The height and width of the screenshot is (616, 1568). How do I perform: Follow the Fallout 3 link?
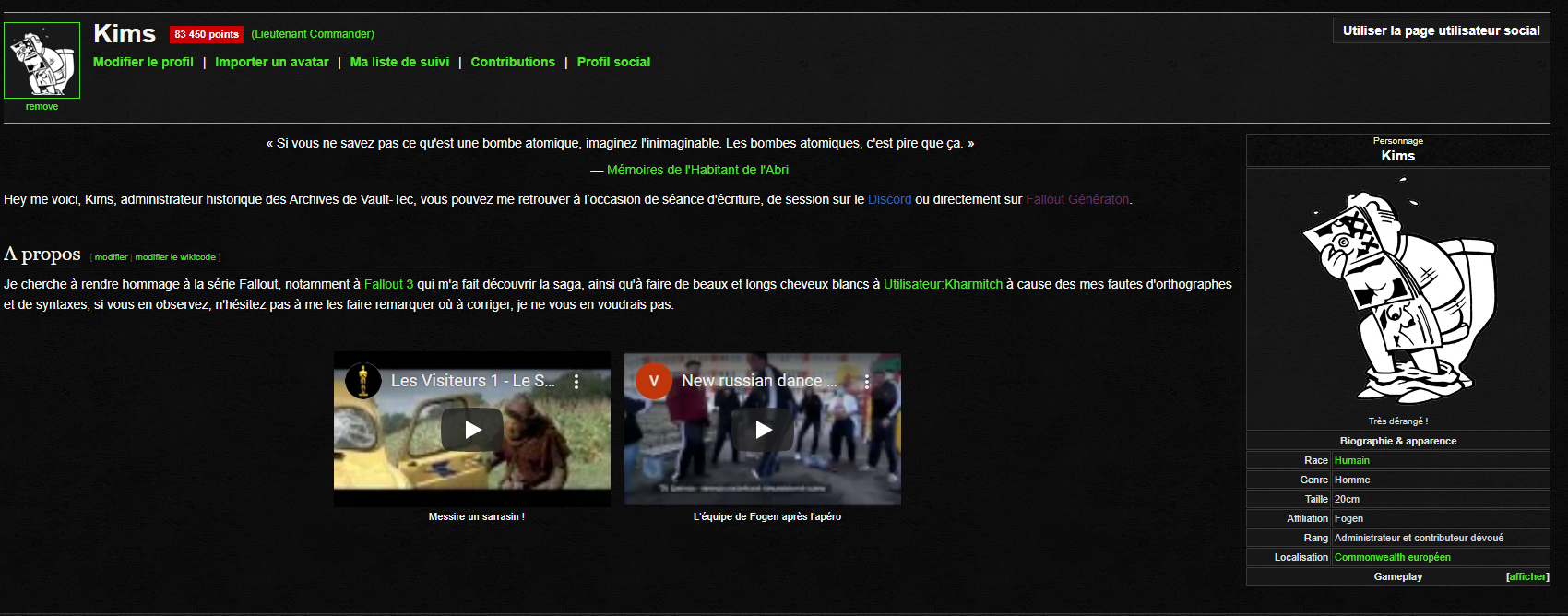pos(388,284)
